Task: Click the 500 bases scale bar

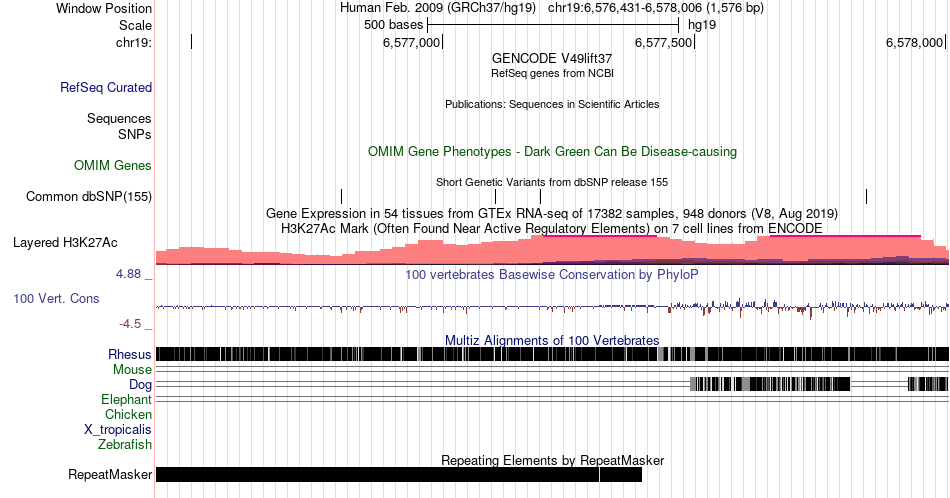Action: (x=553, y=25)
